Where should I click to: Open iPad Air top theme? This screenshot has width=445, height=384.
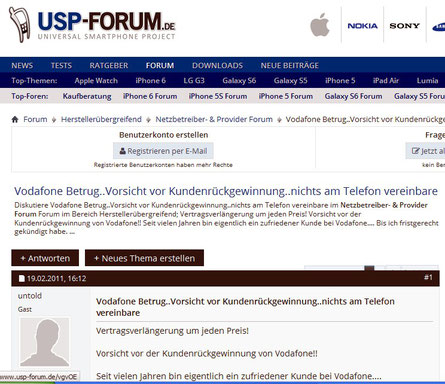tap(386, 81)
